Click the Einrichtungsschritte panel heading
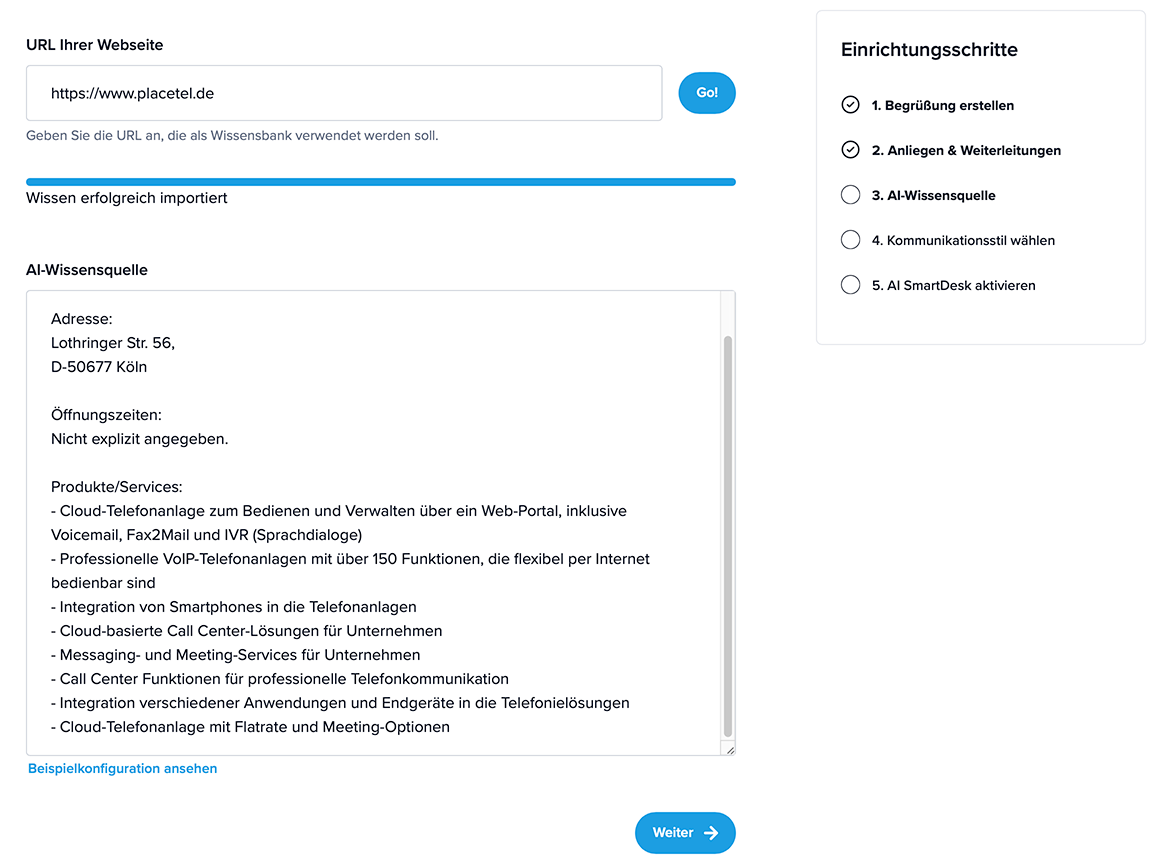1164x867 pixels. (929, 50)
